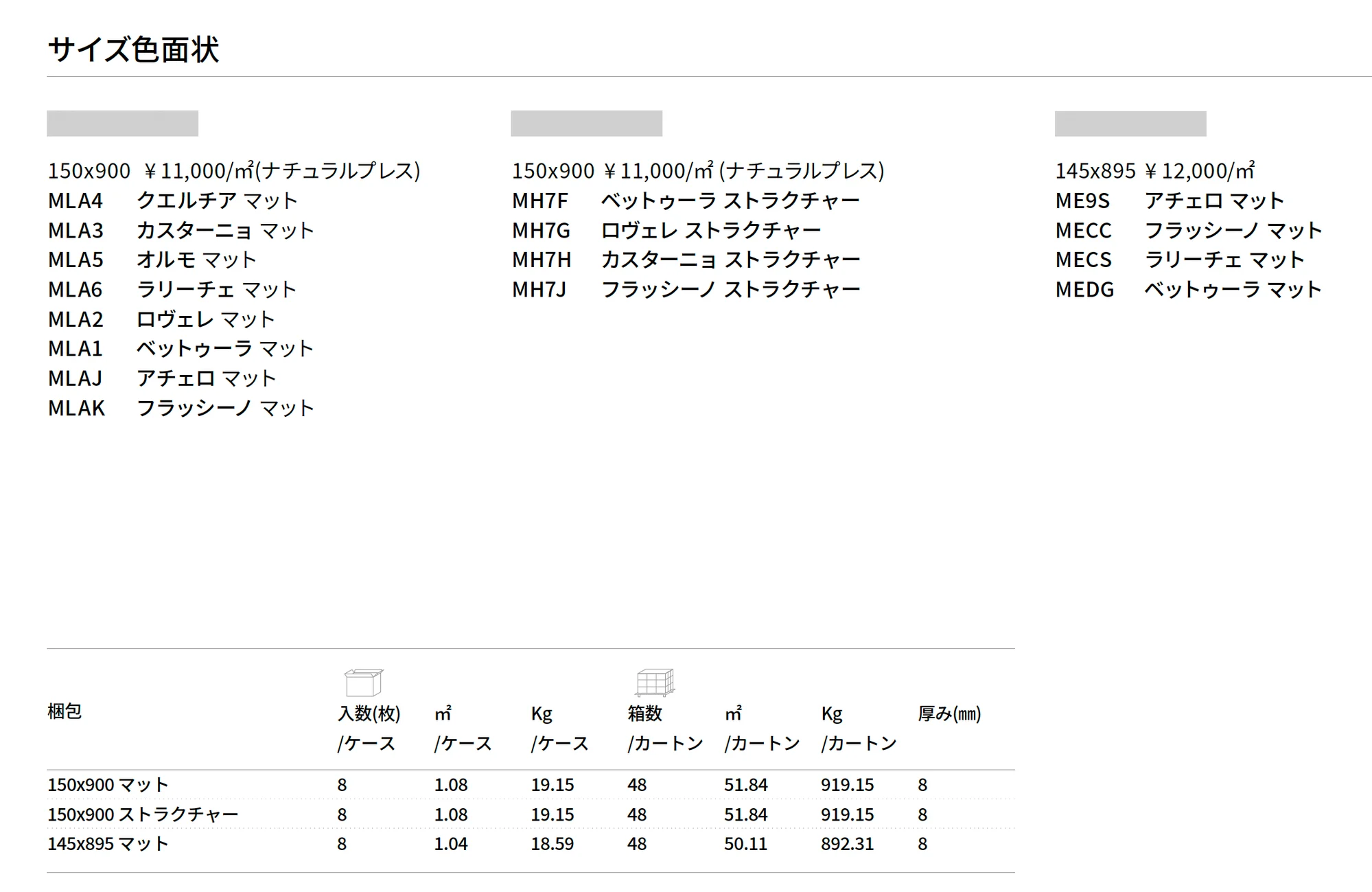The height and width of the screenshot is (892, 1372).
Task: Select MLAK フラッシーノ マット line
Action: [181, 408]
